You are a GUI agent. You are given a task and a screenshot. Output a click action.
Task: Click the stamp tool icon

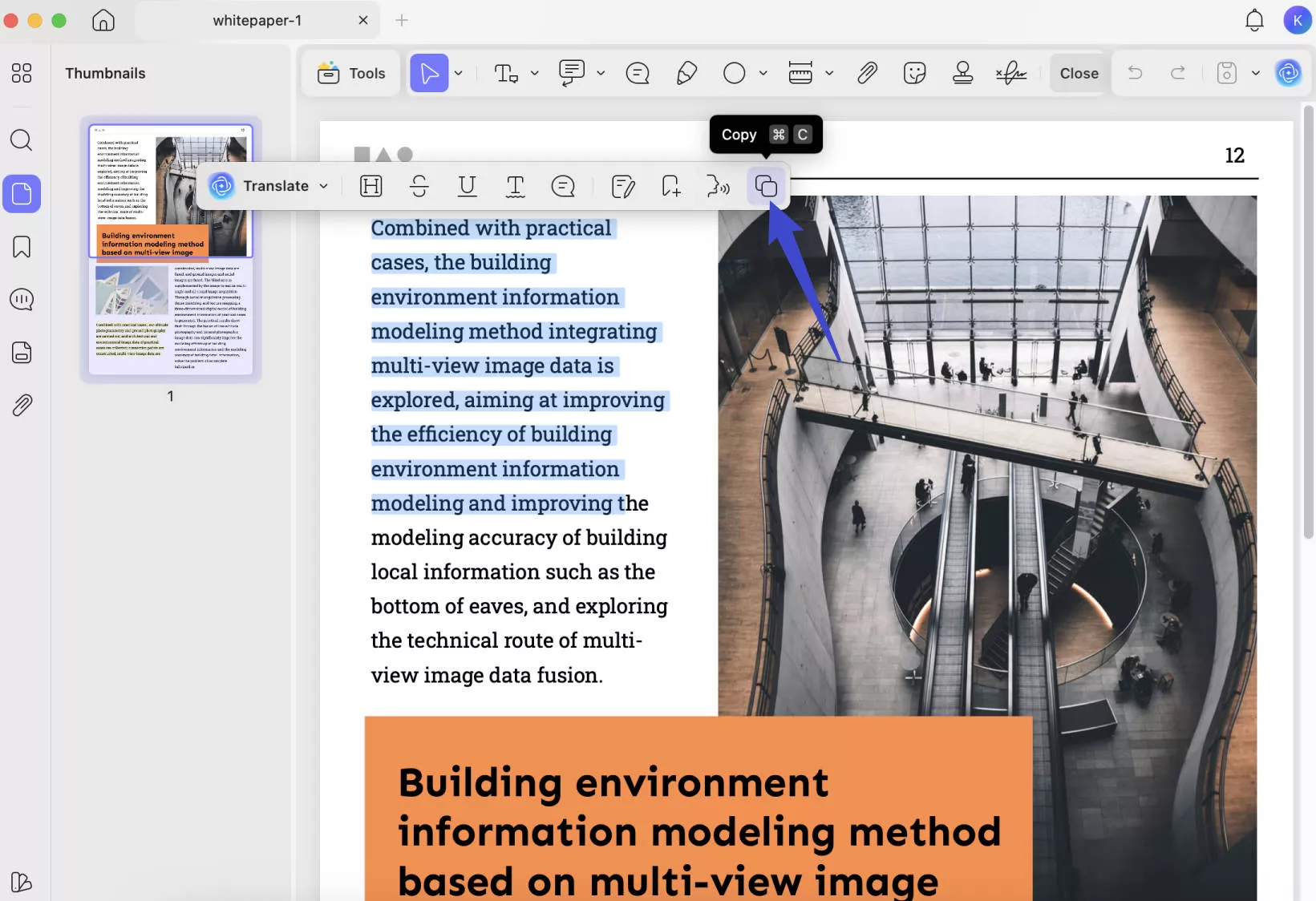pyautogui.click(x=962, y=73)
